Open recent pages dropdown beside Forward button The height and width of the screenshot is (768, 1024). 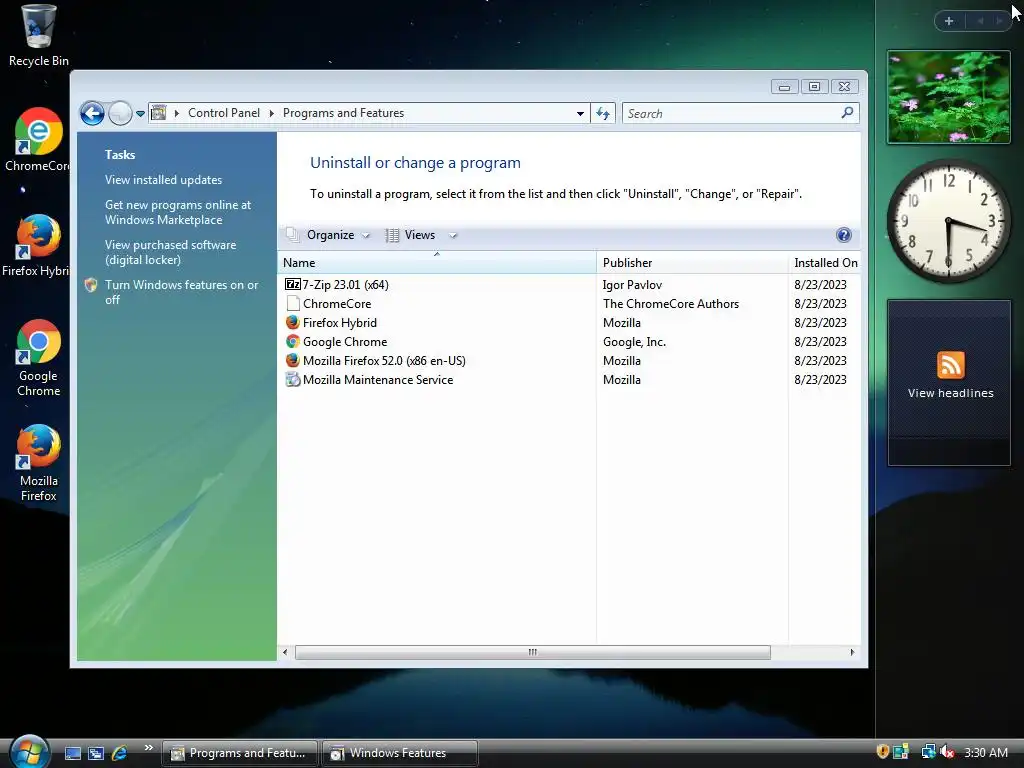(x=140, y=114)
